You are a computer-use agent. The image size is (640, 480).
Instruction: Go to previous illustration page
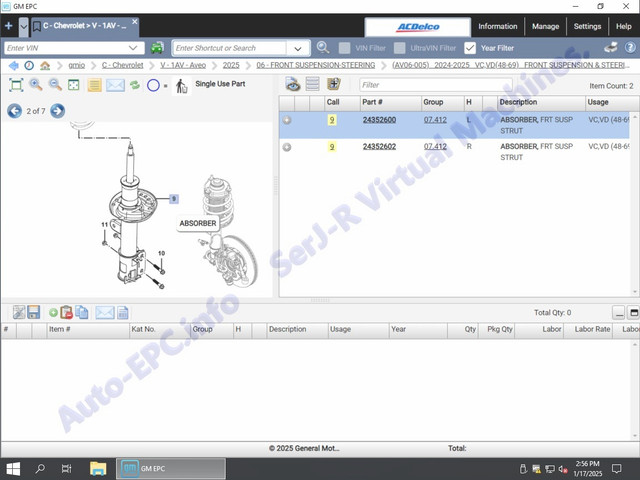[x=15, y=111]
